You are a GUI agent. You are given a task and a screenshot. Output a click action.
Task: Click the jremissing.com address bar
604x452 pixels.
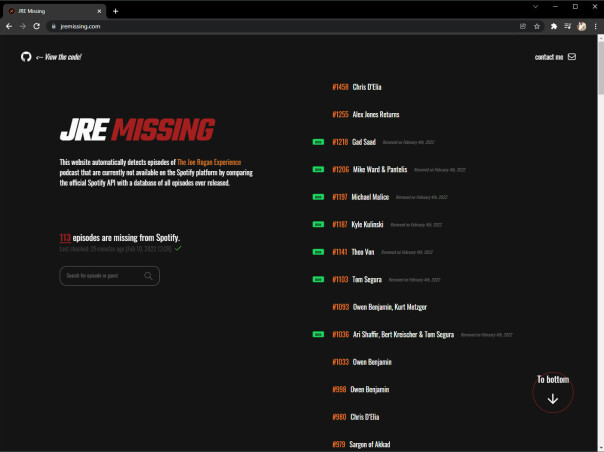pyautogui.click(x=285, y=26)
